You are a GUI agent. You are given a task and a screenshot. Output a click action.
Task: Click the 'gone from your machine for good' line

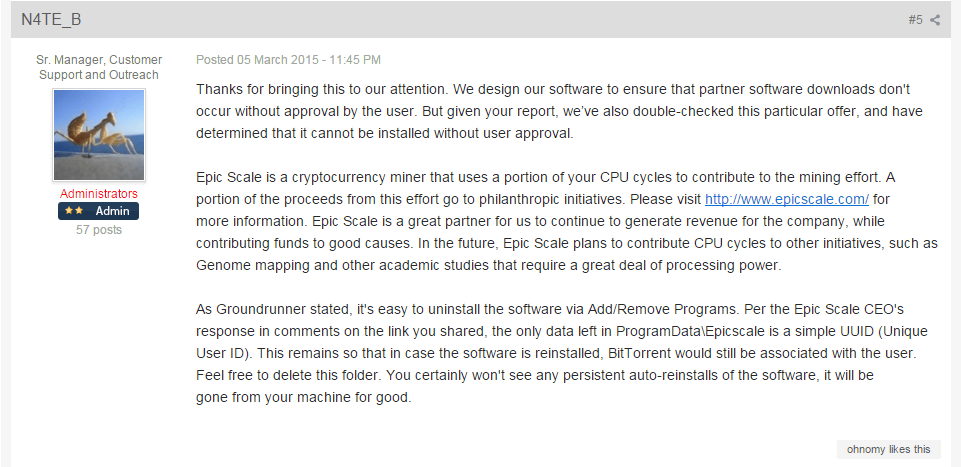tap(304, 398)
